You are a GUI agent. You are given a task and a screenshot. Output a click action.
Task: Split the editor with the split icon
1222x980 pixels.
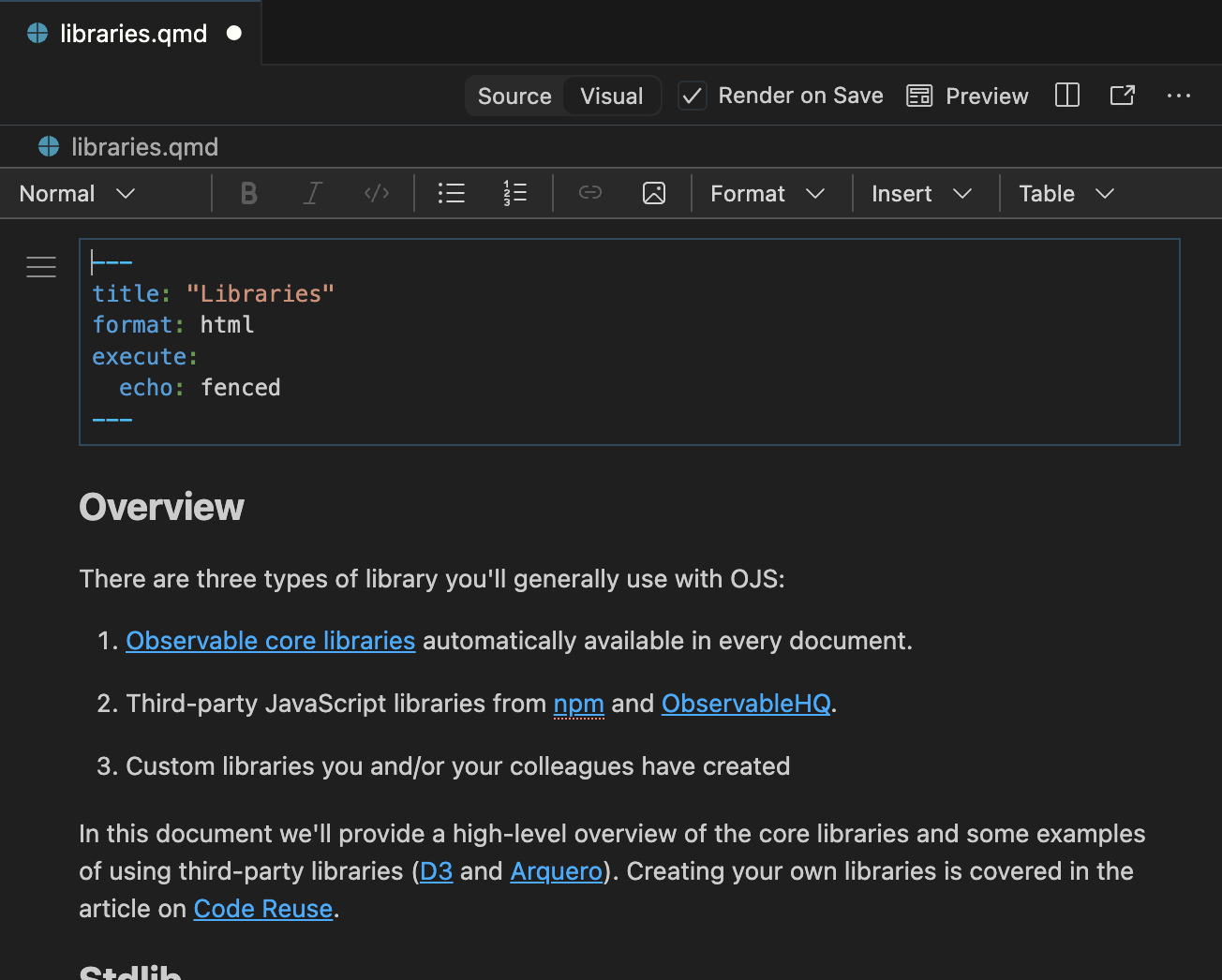pyautogui.click(x=1066, y=95)
